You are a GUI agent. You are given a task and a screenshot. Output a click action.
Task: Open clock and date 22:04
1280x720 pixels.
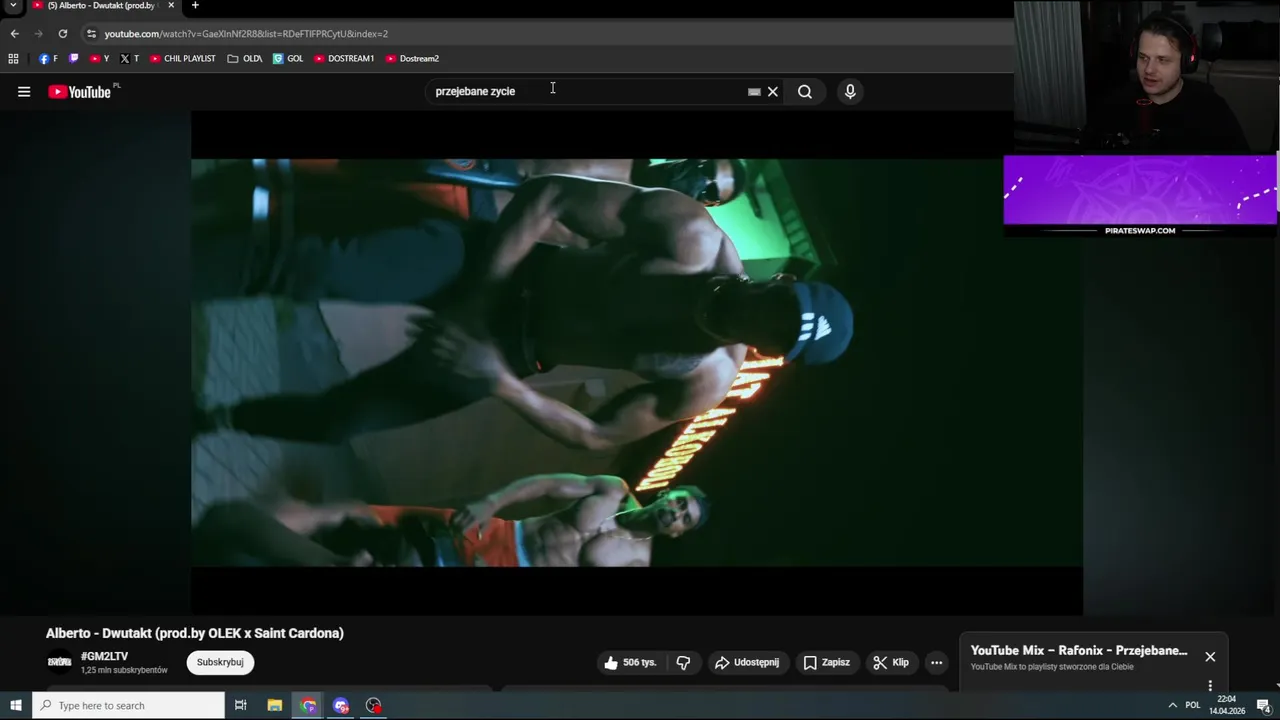[1227, 706]
